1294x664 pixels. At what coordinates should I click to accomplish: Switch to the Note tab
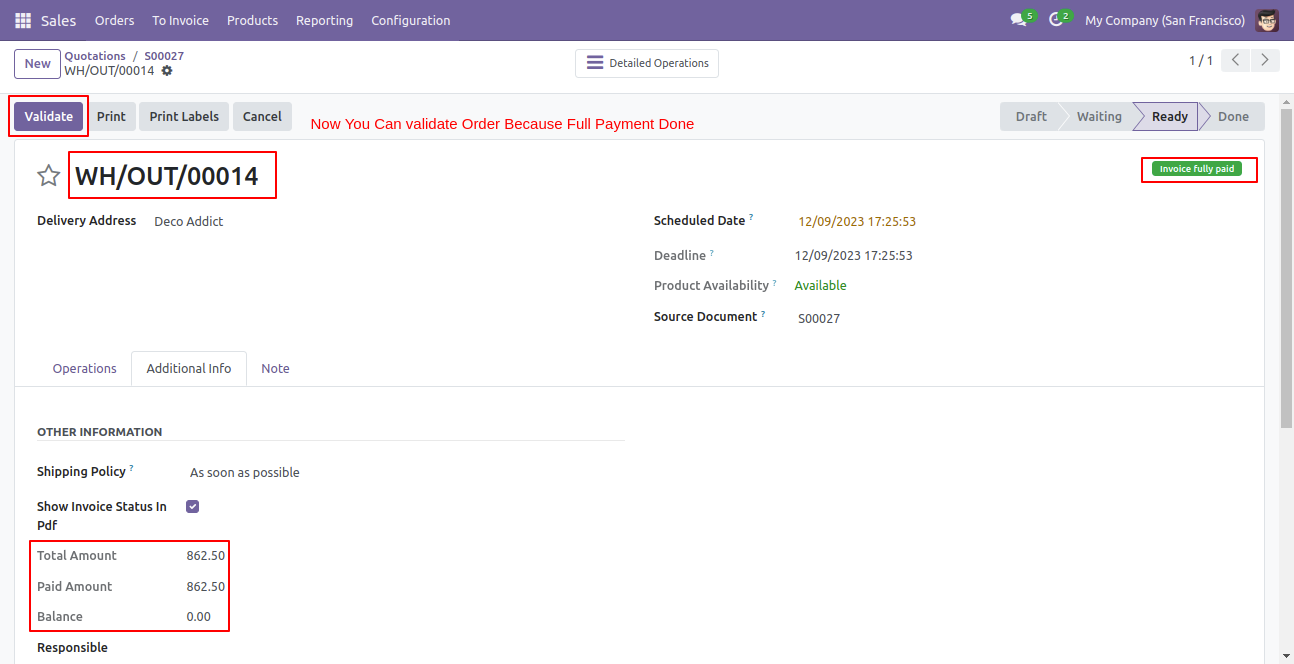(x=275, y=368)
